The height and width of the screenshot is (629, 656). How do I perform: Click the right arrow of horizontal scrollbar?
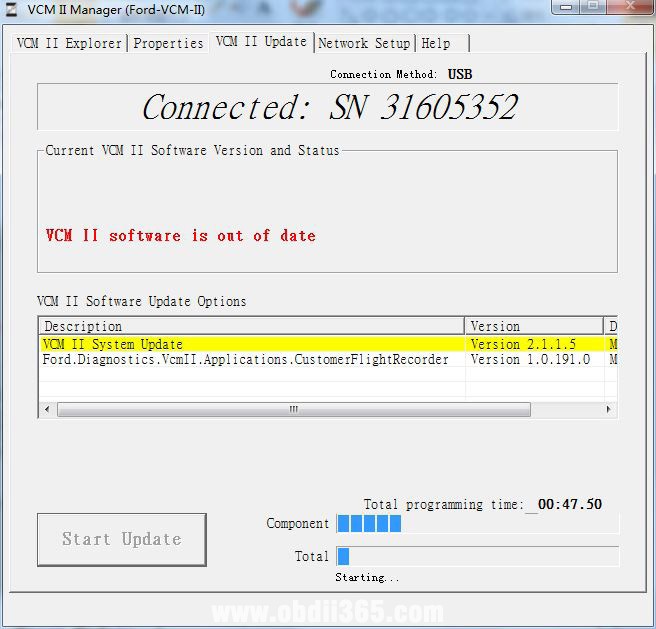(608, 409)
